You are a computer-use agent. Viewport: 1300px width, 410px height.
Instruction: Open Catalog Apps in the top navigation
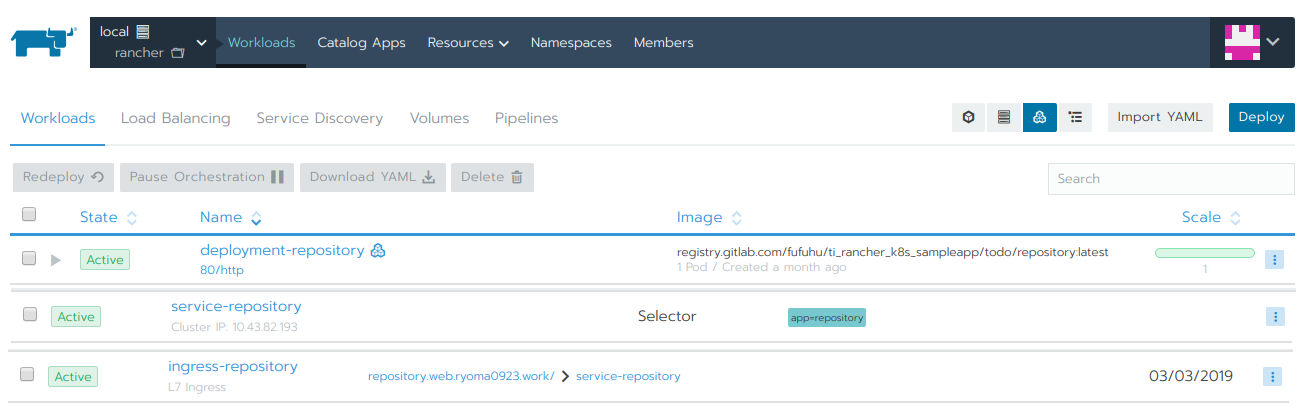tap(361, 43)
